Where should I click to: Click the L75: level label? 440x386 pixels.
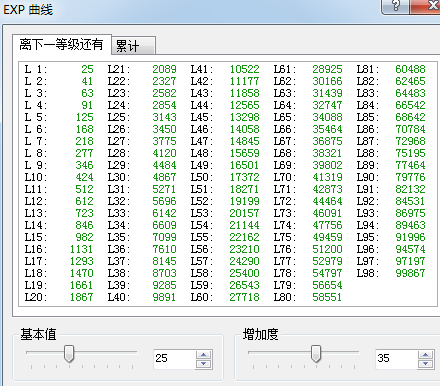tap(285, 237)
